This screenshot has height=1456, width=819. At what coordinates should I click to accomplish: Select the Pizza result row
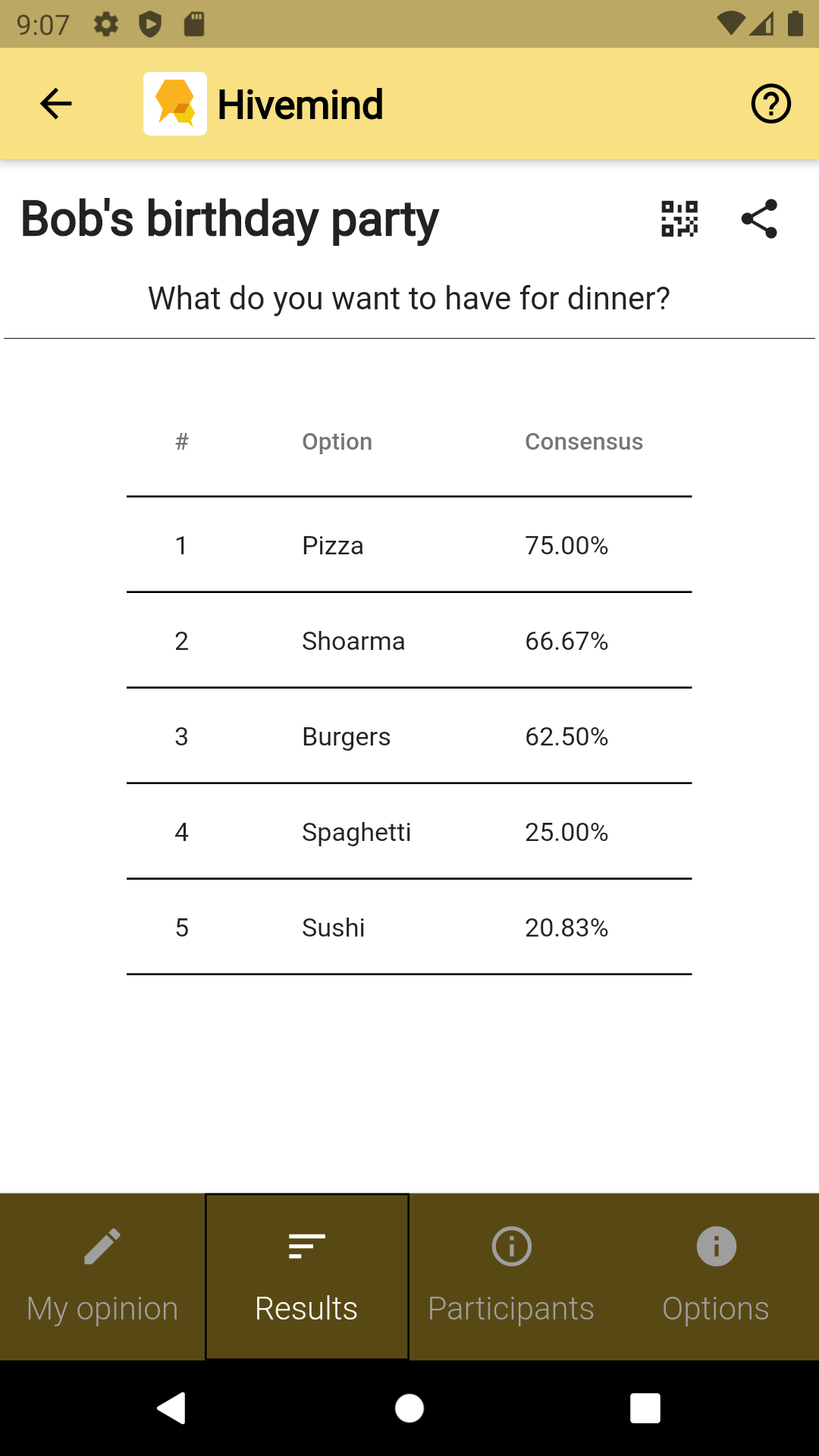click(409, 545)
